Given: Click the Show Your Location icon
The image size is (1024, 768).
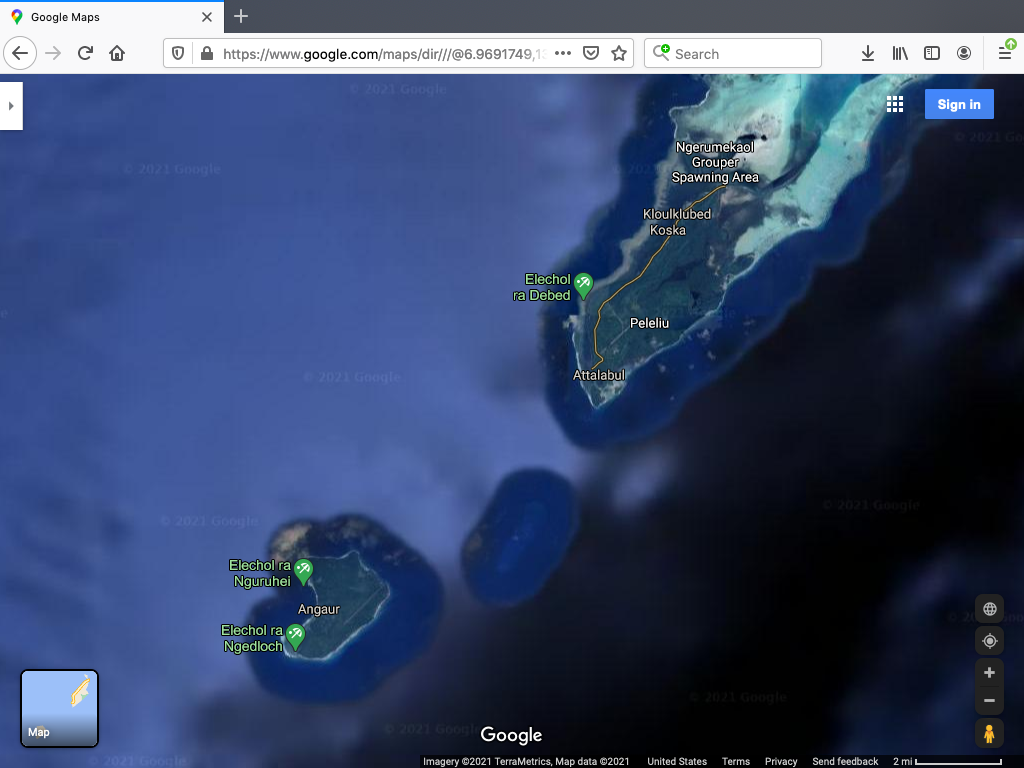Looking at the screenshot, I should 989,641.
